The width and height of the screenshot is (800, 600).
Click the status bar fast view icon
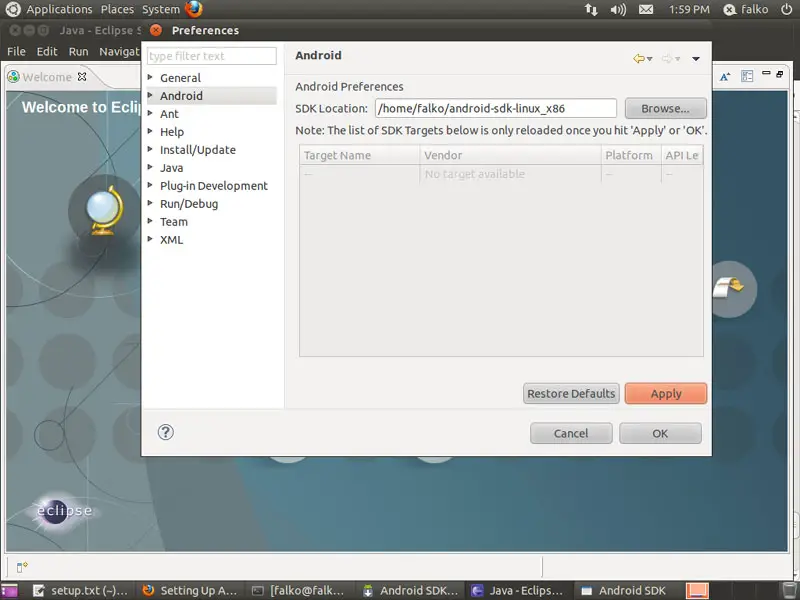tap(22, 567)
